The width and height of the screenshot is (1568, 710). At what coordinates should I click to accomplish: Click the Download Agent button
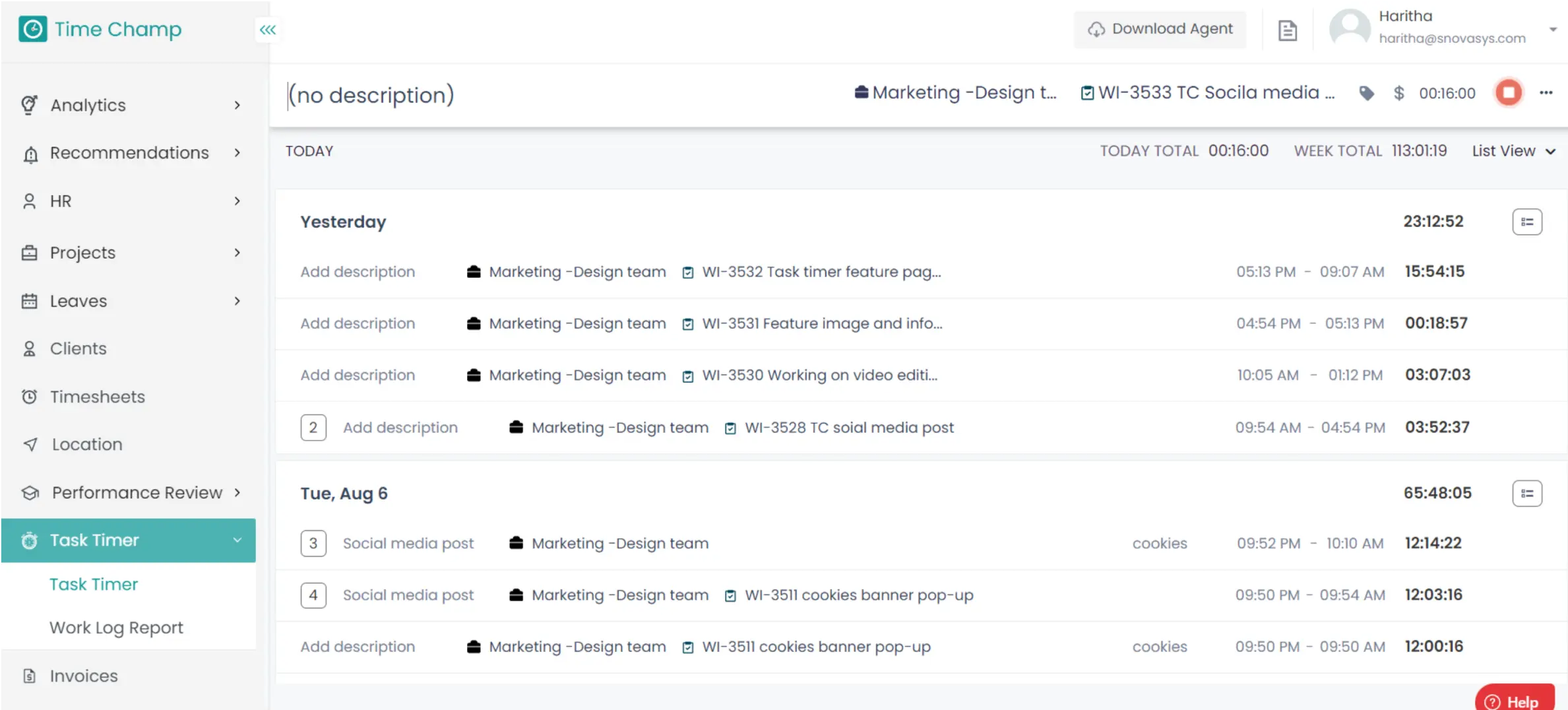click(x=1160, y=30)
